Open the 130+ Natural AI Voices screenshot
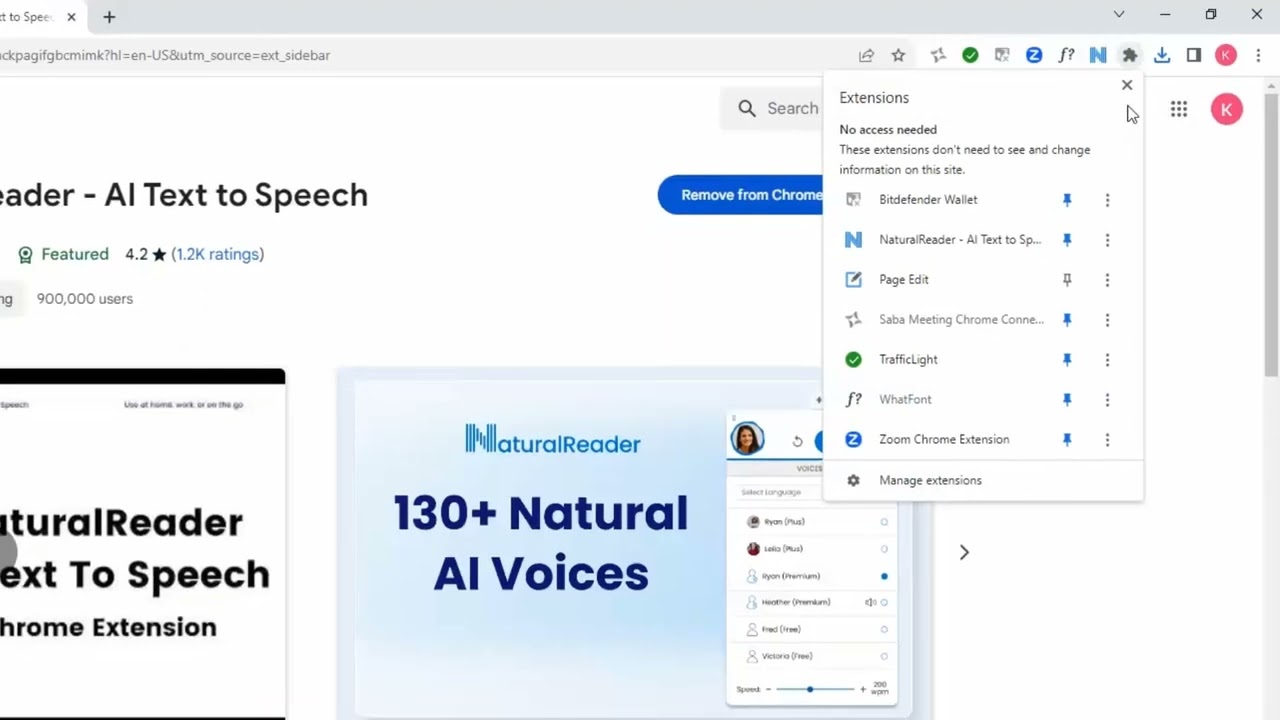The width and height of the screenshot is (1280, 720). (634, 543)
